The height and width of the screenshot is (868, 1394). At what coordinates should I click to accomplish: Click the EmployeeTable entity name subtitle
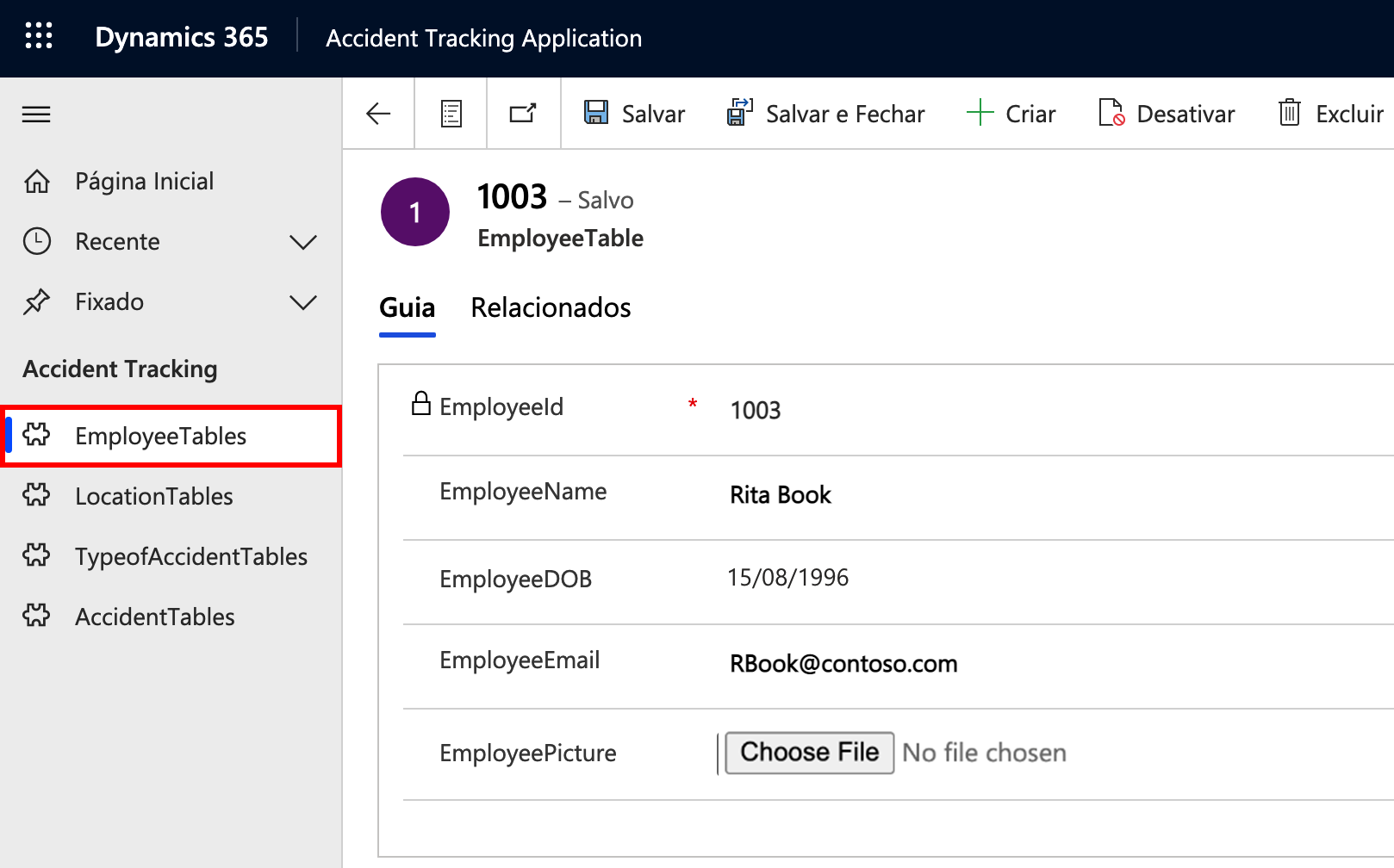[x=561, y=239]
